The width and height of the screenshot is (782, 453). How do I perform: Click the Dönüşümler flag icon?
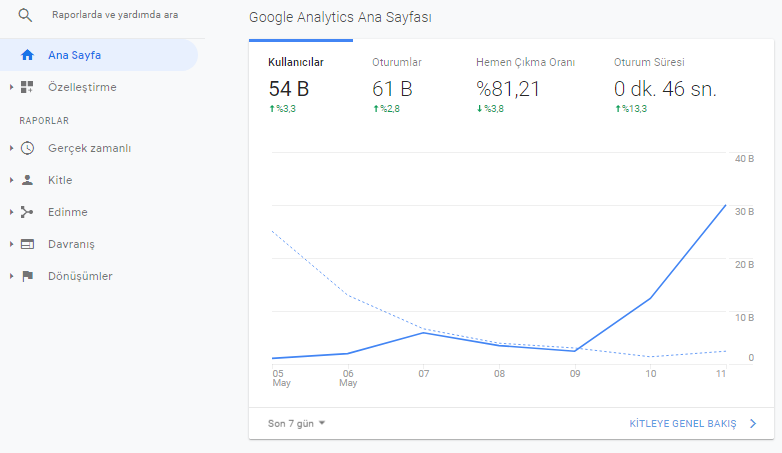(27, 276)
